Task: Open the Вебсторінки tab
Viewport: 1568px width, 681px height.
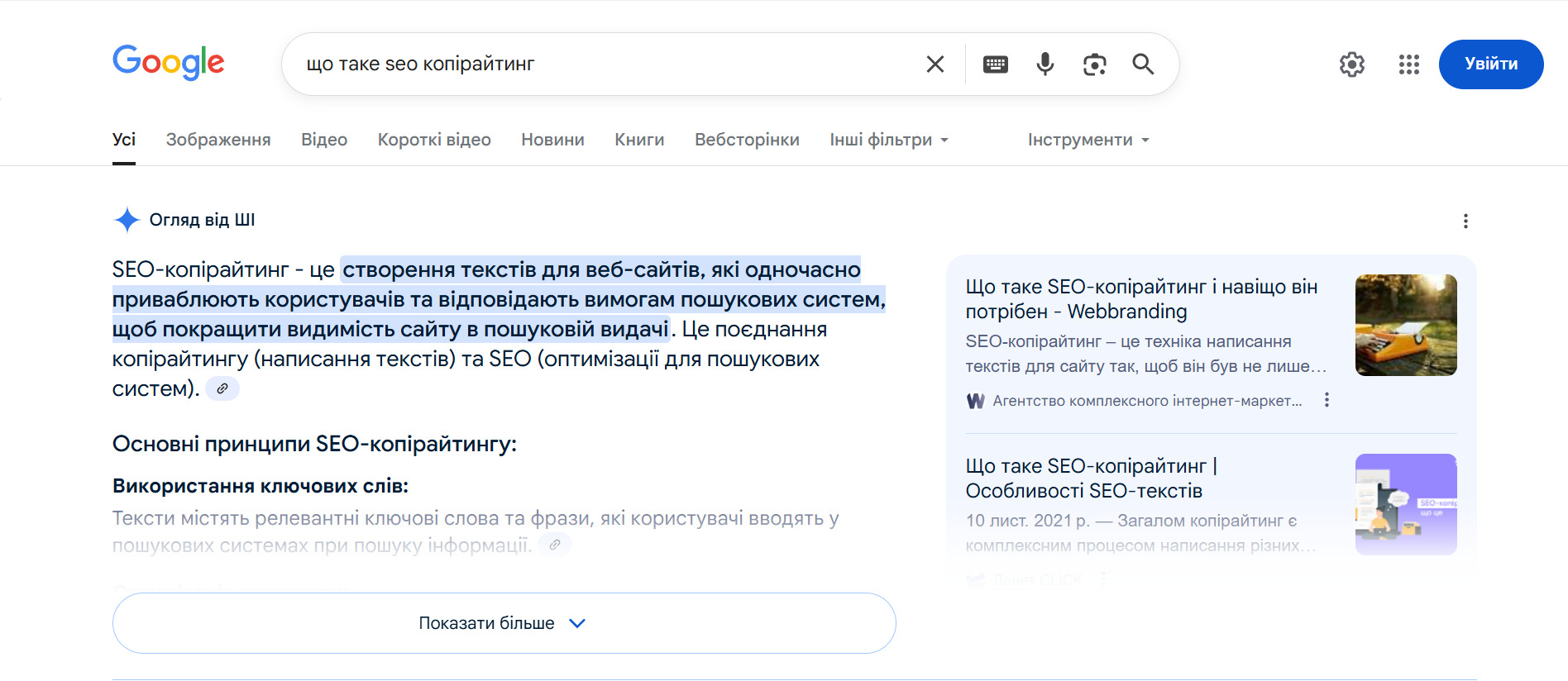Action: pyautogui.click(x=747, y=140)
